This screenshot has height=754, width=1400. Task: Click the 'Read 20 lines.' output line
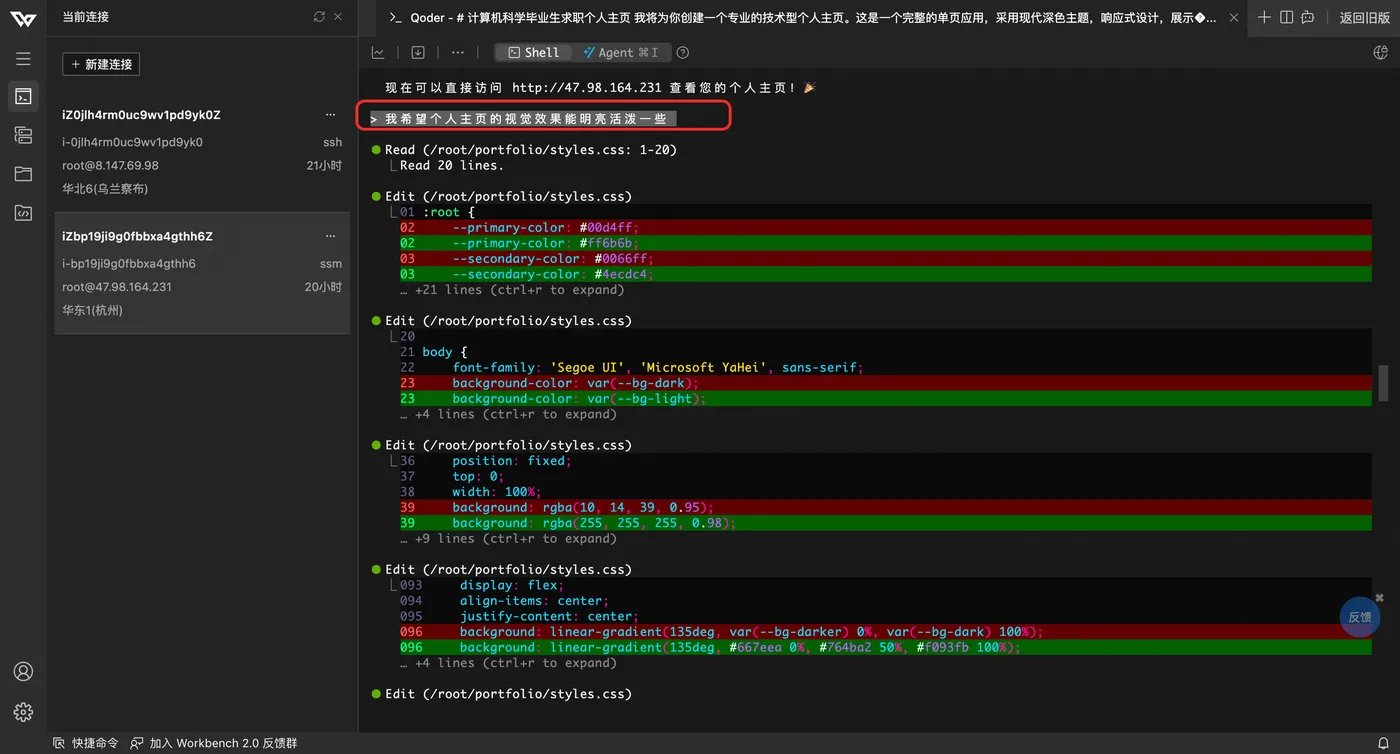click(452, 166)
